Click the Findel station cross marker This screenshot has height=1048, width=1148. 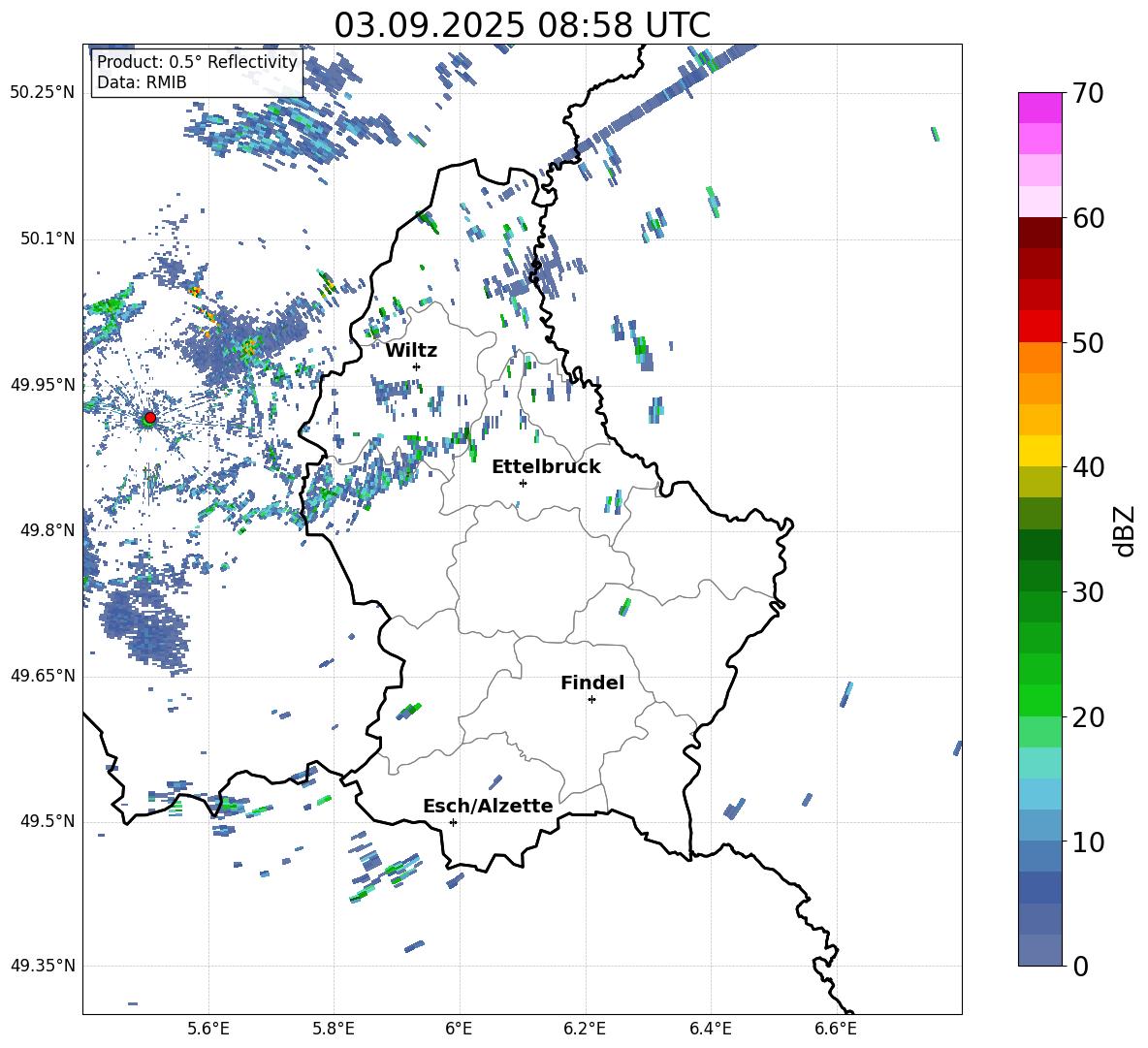[591, 700]
